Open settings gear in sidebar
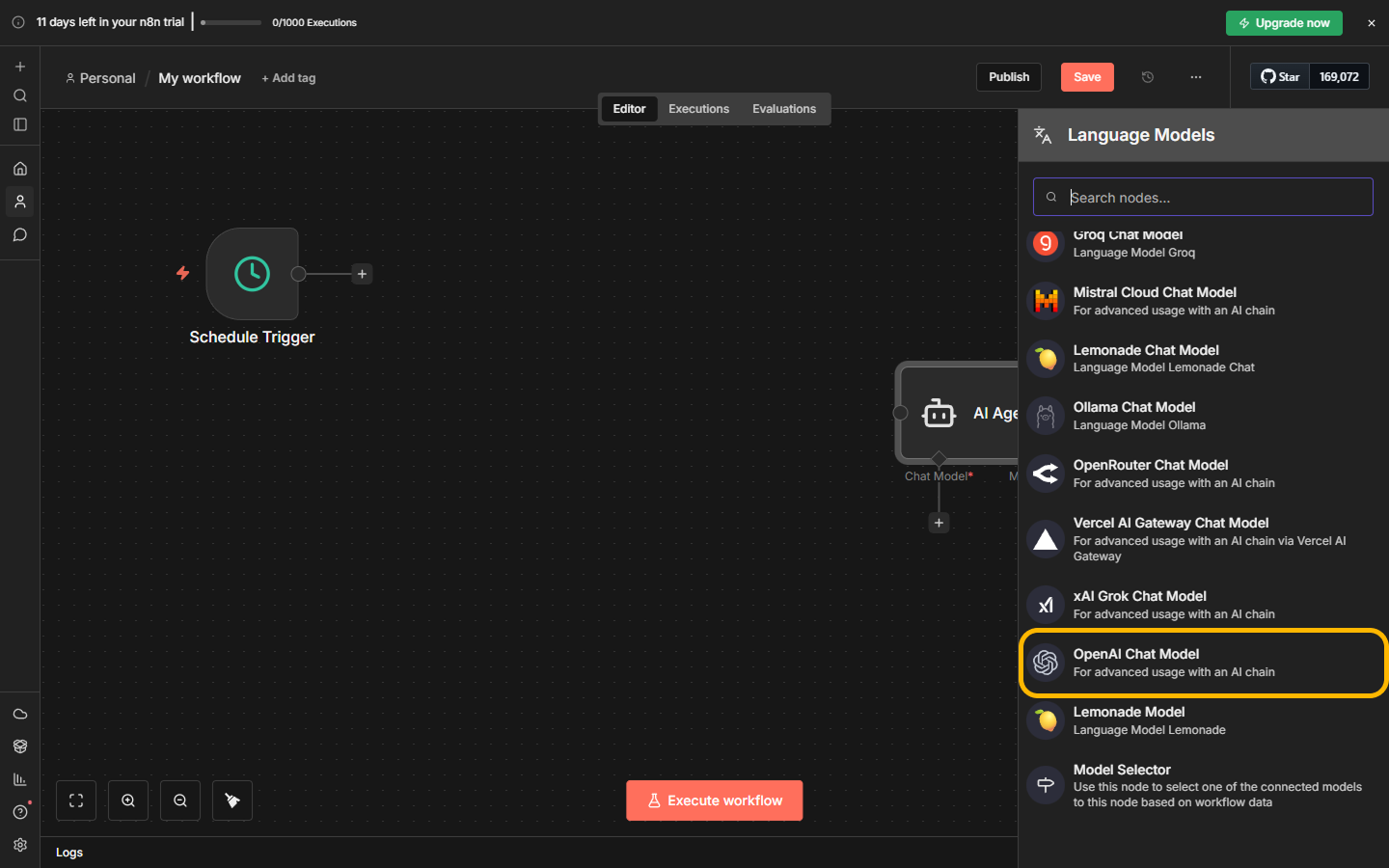The height and width of the screenshot is (868, 1389). coord(20,845)
